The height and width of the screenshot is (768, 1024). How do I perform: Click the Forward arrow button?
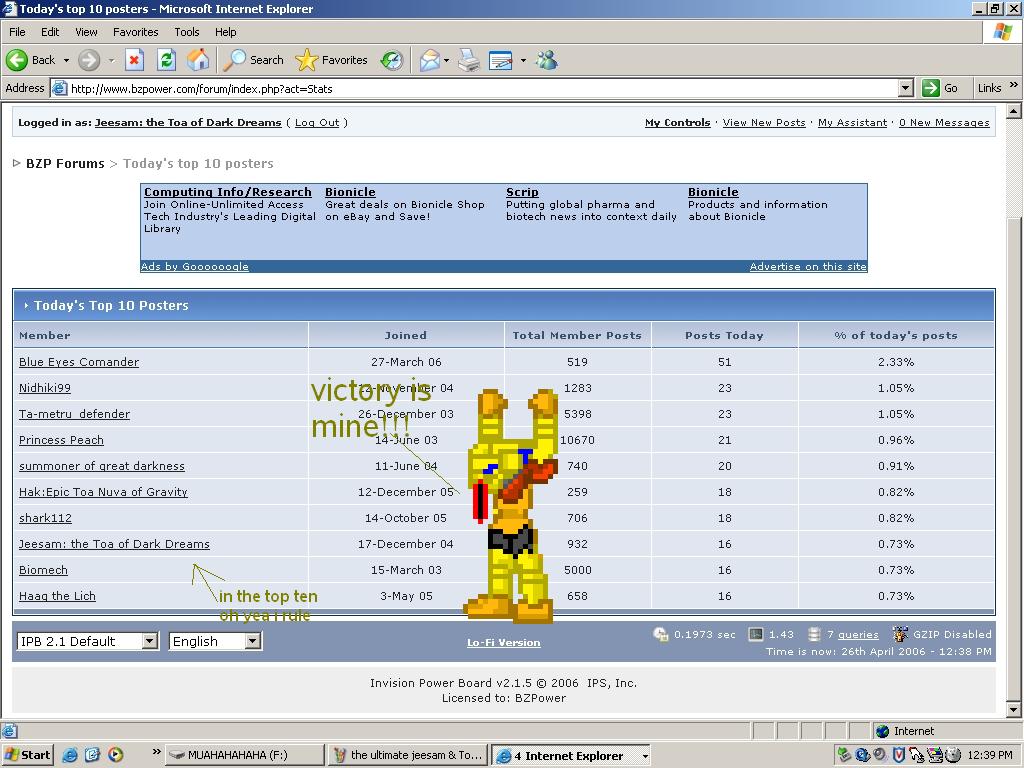[89, 60]
